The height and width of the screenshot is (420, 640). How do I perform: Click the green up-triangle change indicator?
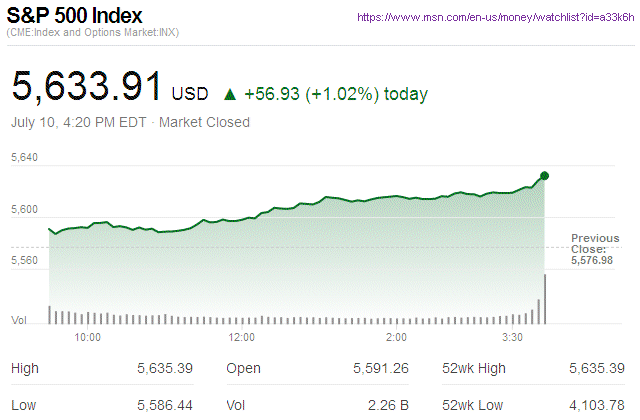pos(230,95)
